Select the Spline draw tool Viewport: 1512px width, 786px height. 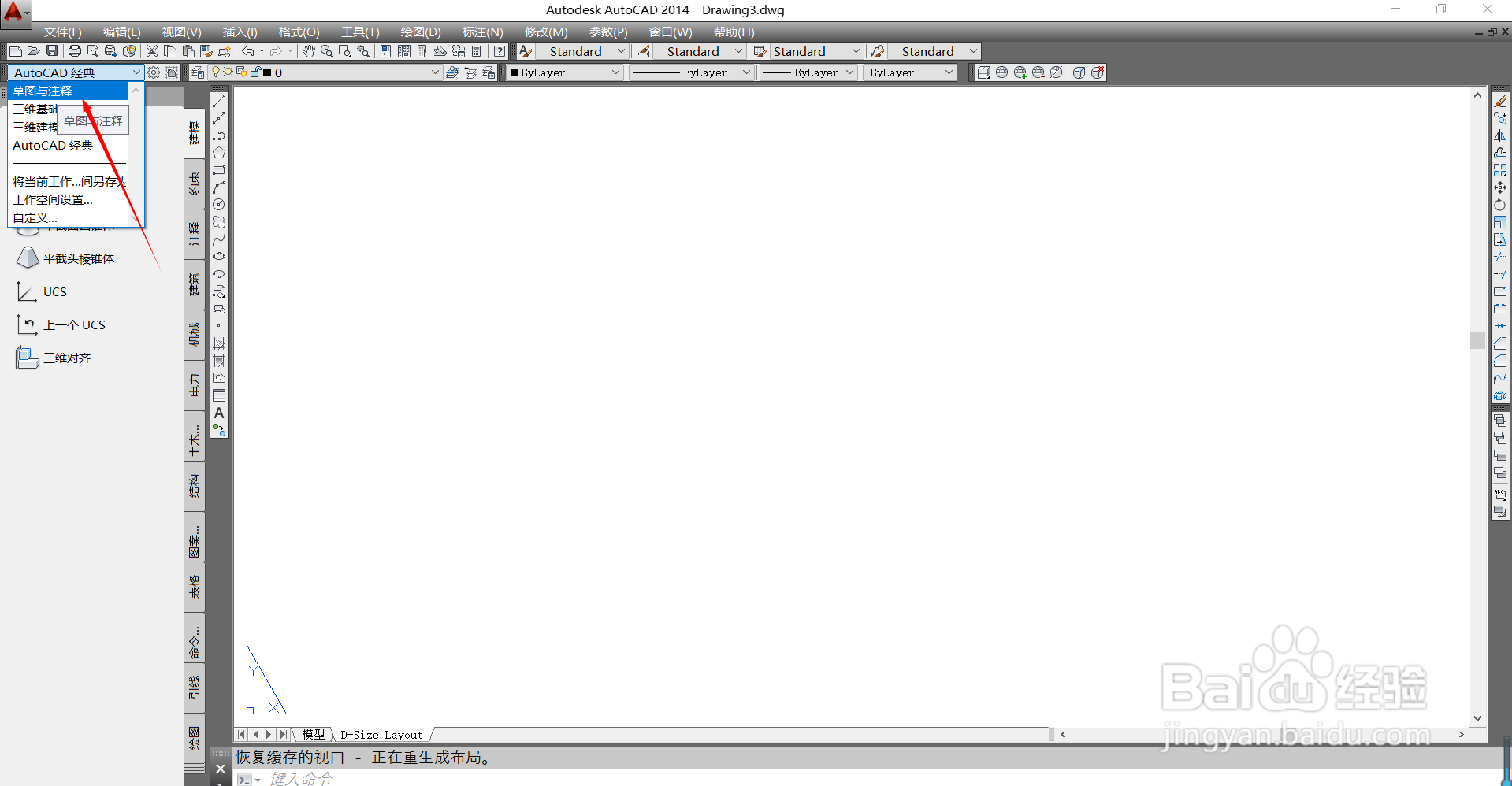click(219, 239)
